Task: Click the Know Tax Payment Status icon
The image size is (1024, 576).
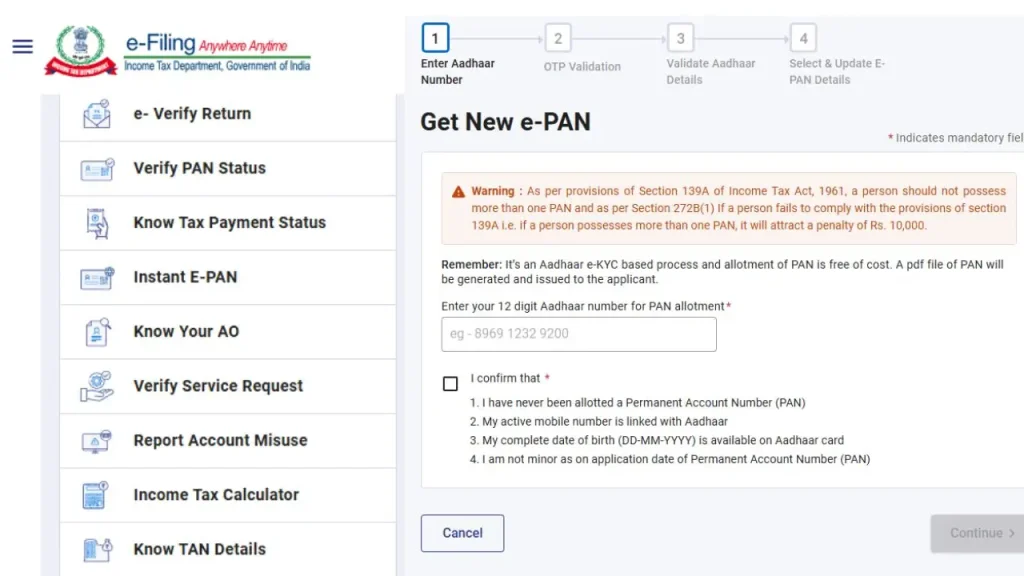Action: (95, 222)
